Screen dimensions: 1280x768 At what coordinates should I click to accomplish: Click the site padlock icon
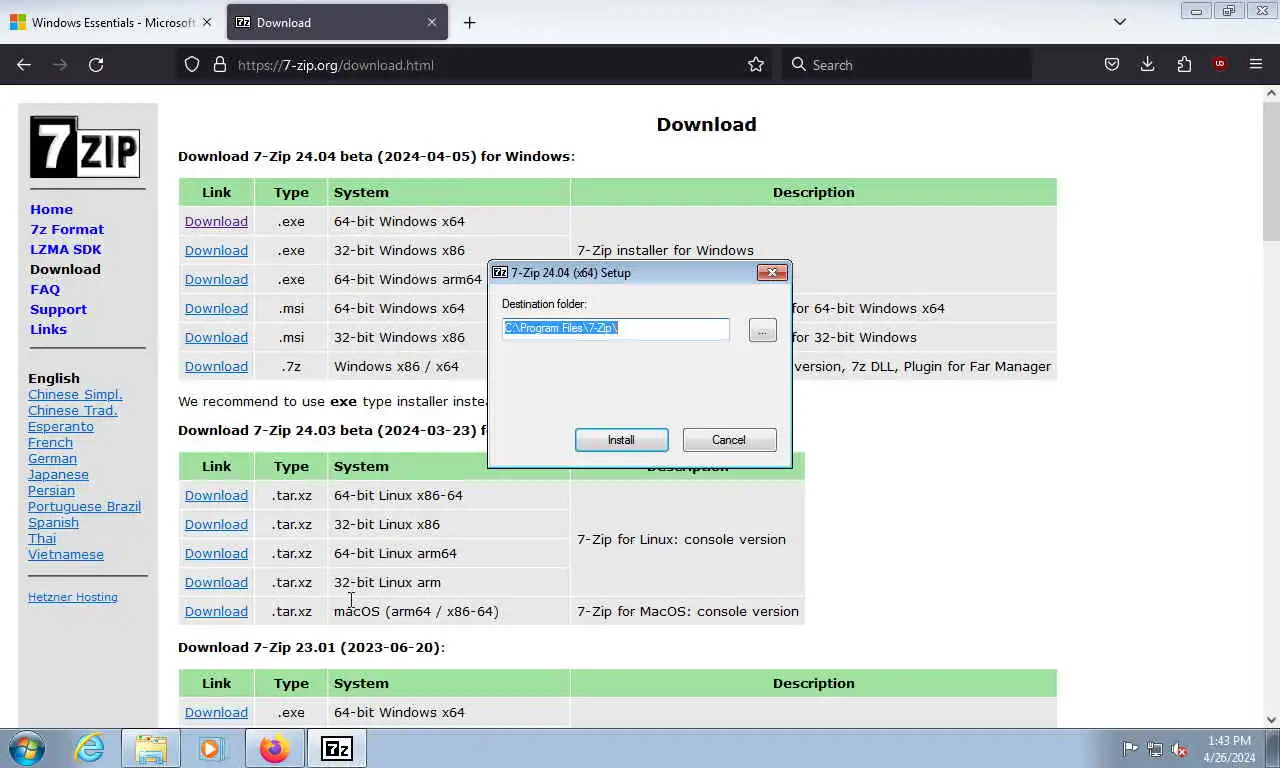220,64
